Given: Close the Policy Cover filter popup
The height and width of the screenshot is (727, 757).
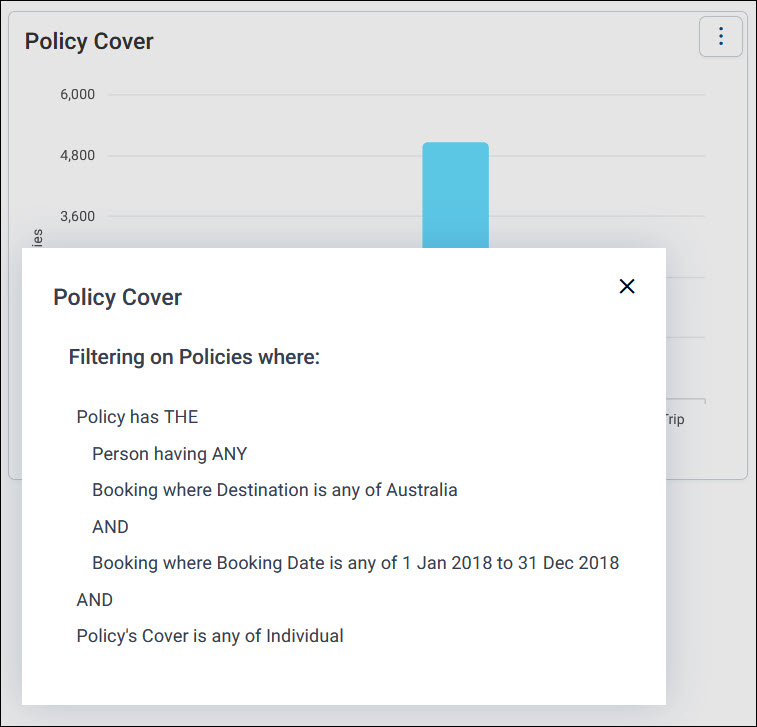Looking at the screenshot, I should (627, 286).
